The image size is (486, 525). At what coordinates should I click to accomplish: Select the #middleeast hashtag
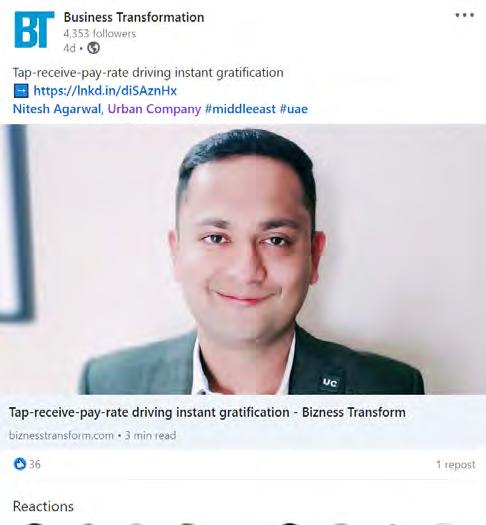(240, 109)
